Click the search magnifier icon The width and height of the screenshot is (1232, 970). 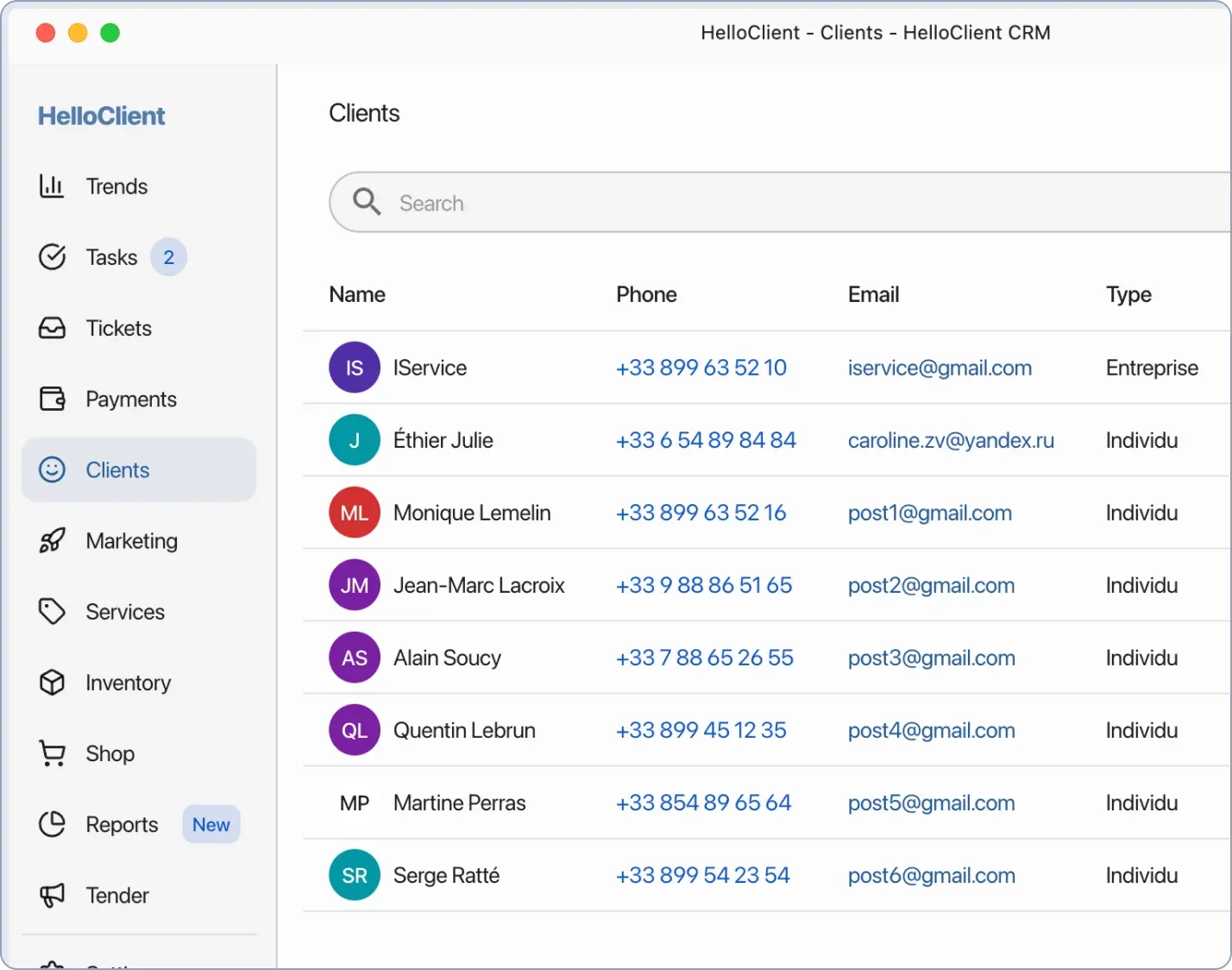(366, 202)
